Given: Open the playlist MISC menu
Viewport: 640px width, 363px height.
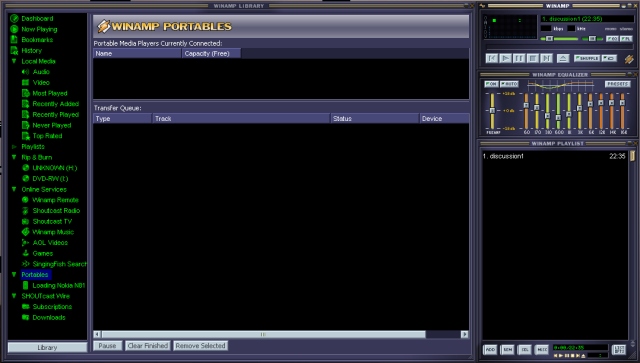Looking at the screenshot, I should [542, 350].
